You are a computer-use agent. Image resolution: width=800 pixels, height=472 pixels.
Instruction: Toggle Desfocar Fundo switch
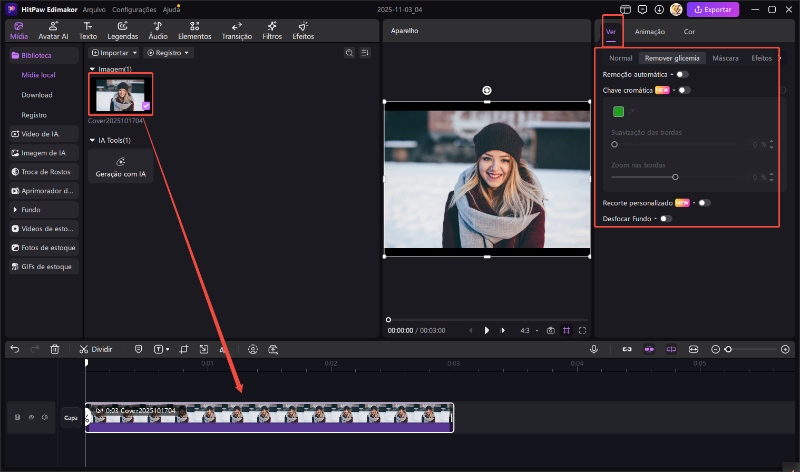tap(666, 219)
